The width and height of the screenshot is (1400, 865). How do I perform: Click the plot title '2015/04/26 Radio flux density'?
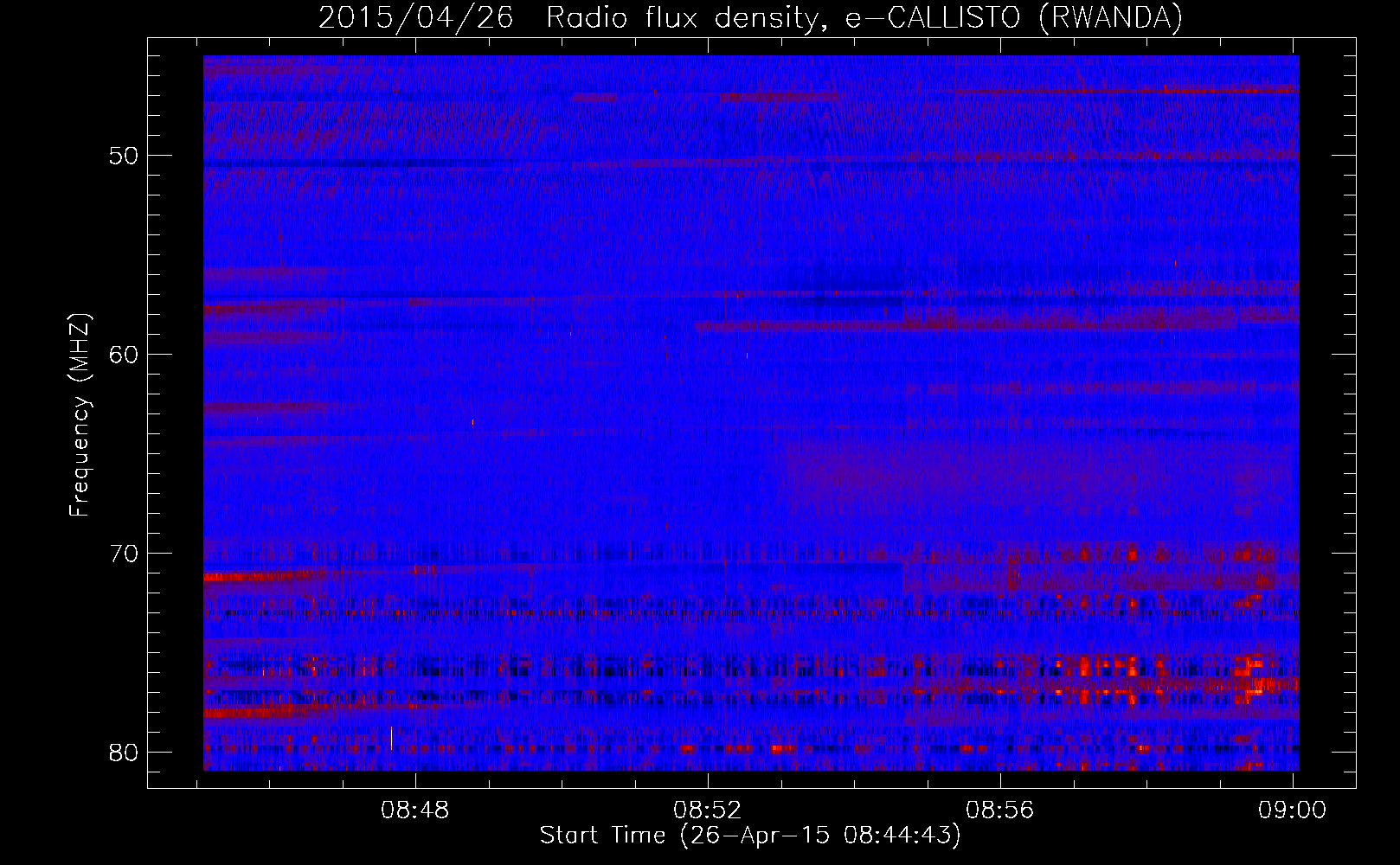[x=751, y=17]
